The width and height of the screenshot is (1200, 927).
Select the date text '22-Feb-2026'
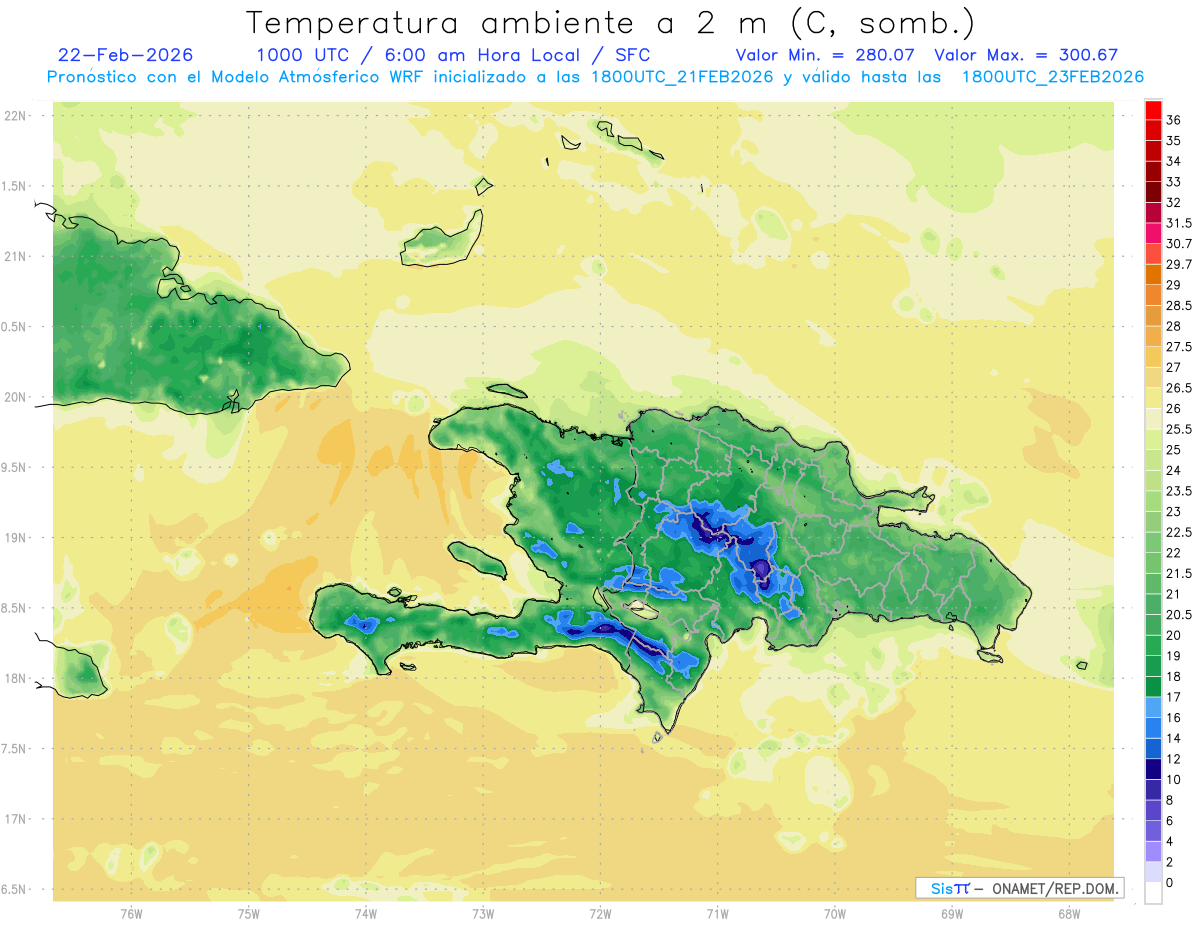pos(126,55)
